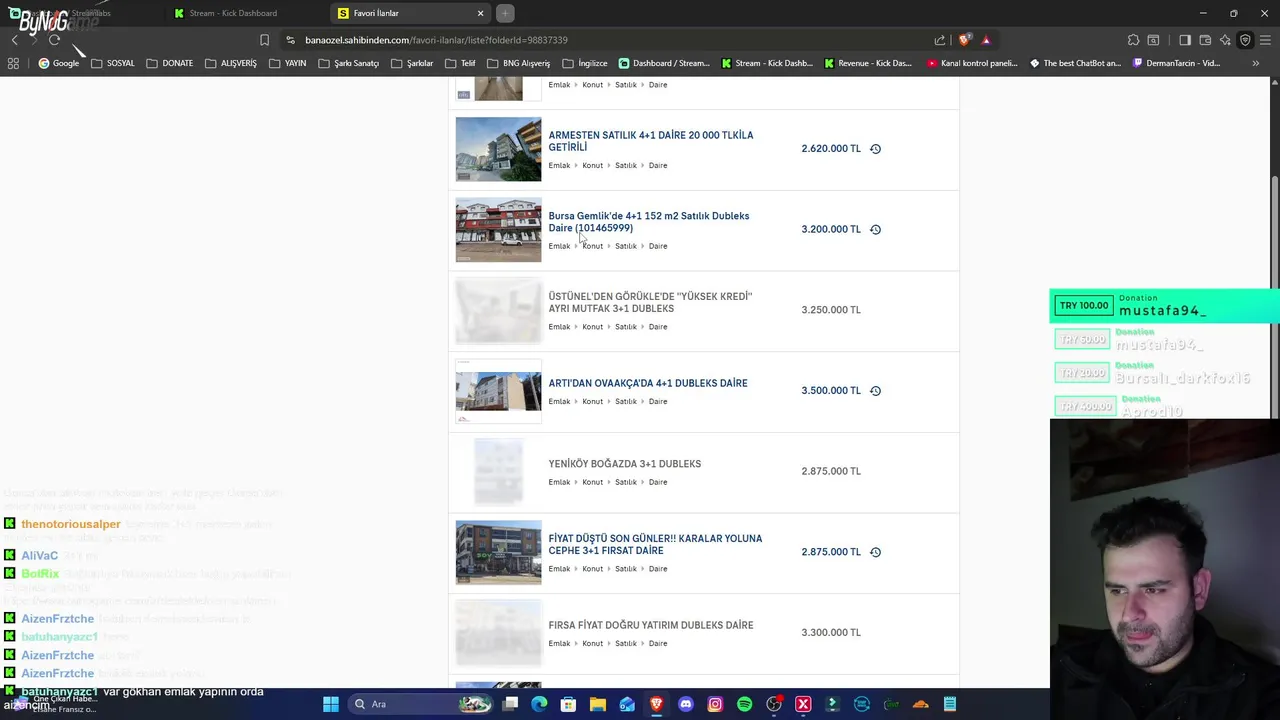Screen dimensions: 1280x720
Task: Open the browser sidebar panel icon
Action: pyautogui.click(x=1185, y=40)
